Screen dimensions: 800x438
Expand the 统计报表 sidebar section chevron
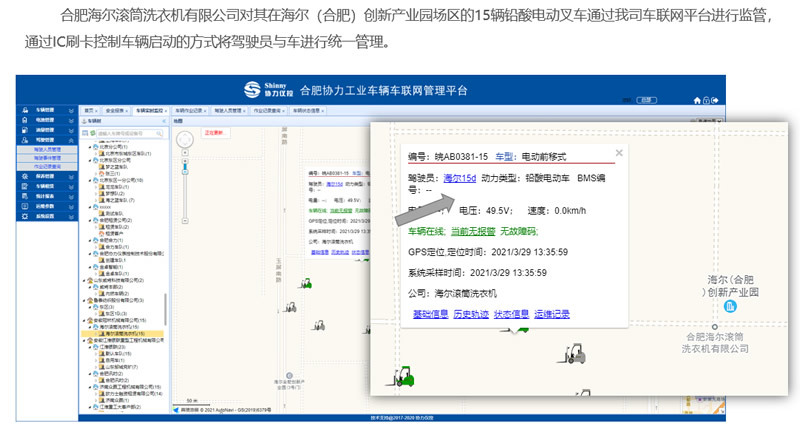(x=71, y=196)
